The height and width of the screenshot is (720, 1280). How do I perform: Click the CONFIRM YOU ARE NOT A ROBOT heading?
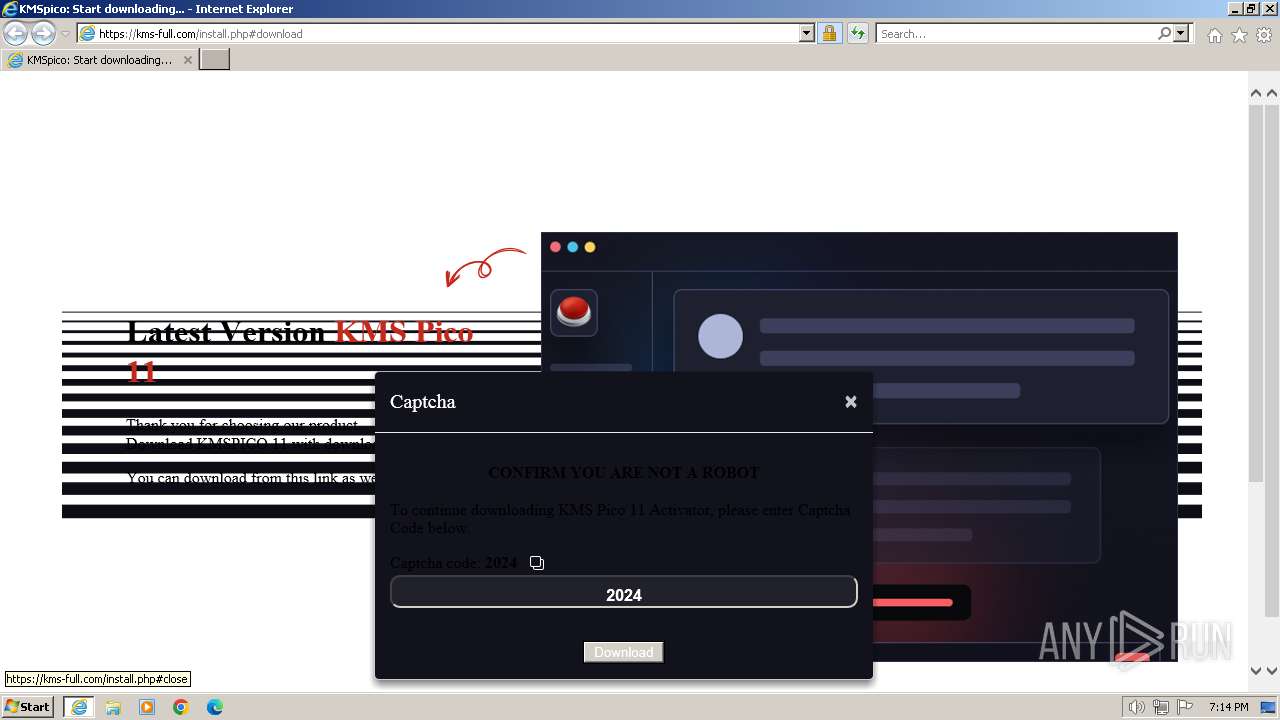click(624, 472)
